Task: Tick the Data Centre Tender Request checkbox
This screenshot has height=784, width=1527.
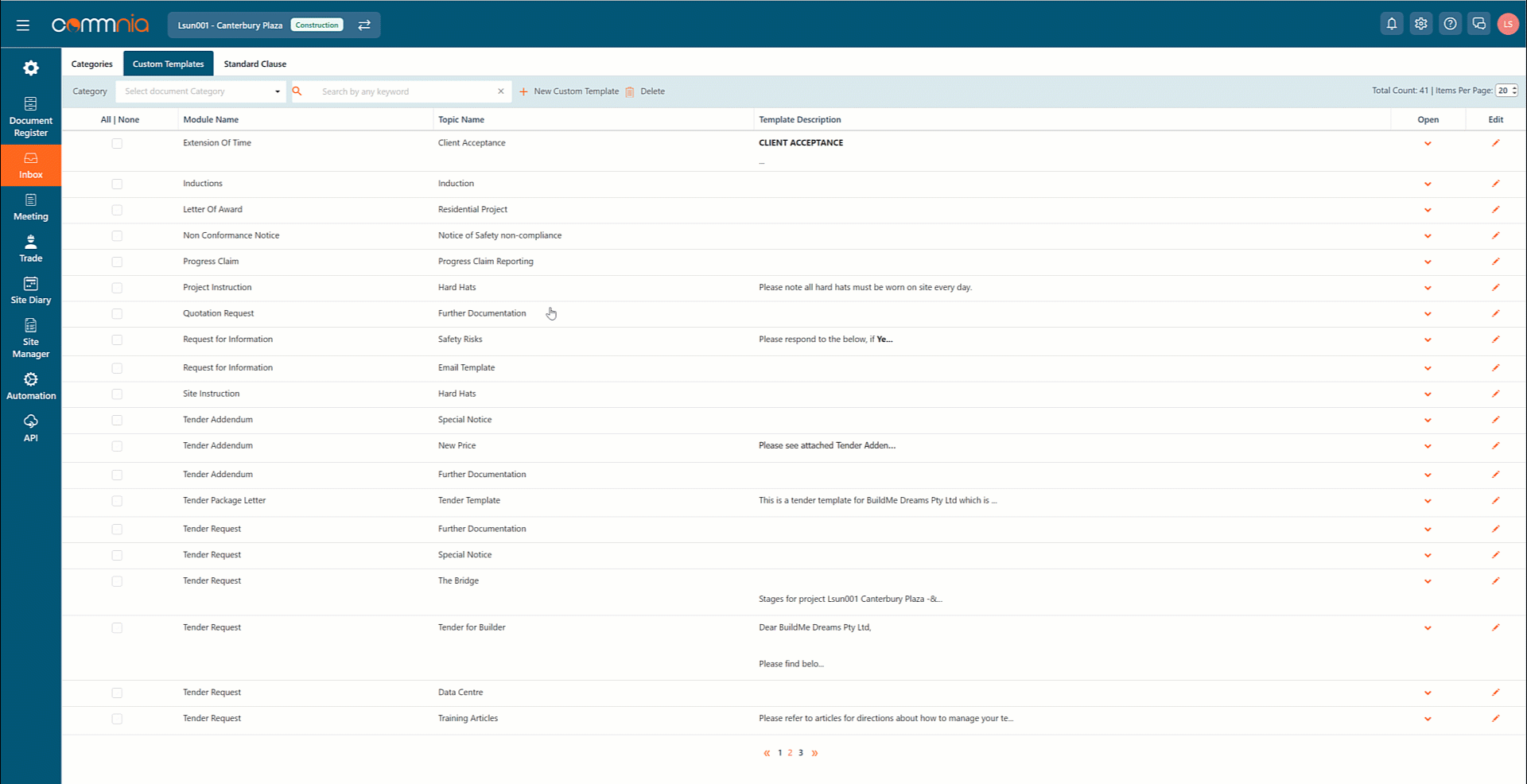Action: 117,693
